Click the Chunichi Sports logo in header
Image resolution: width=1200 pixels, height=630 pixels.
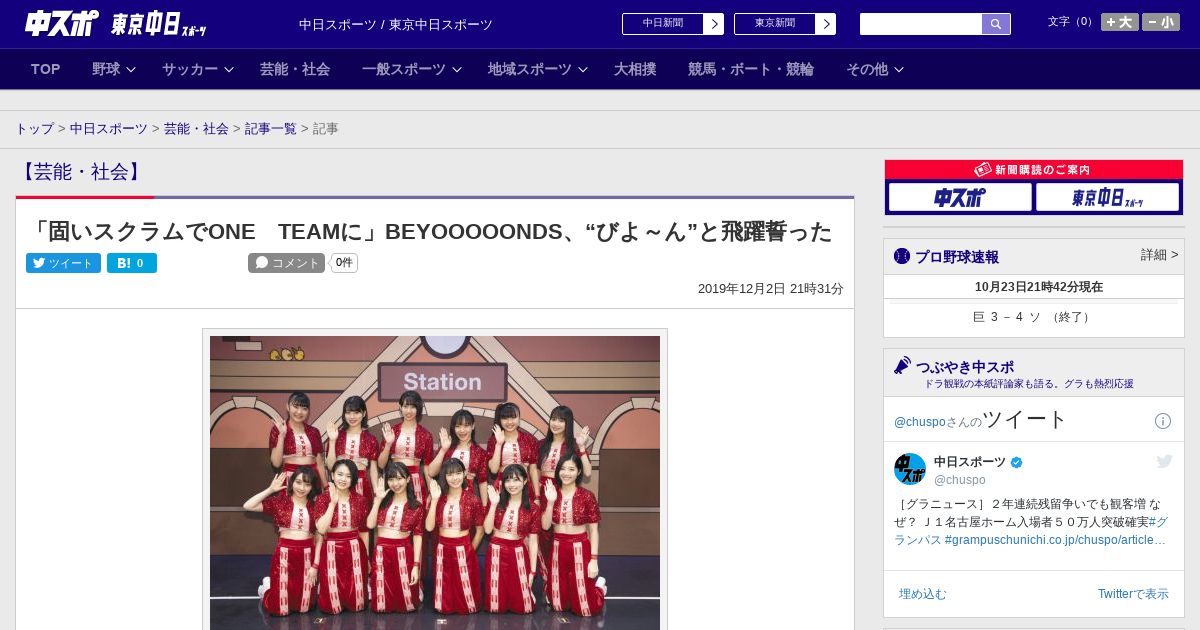tap(61, 23)
